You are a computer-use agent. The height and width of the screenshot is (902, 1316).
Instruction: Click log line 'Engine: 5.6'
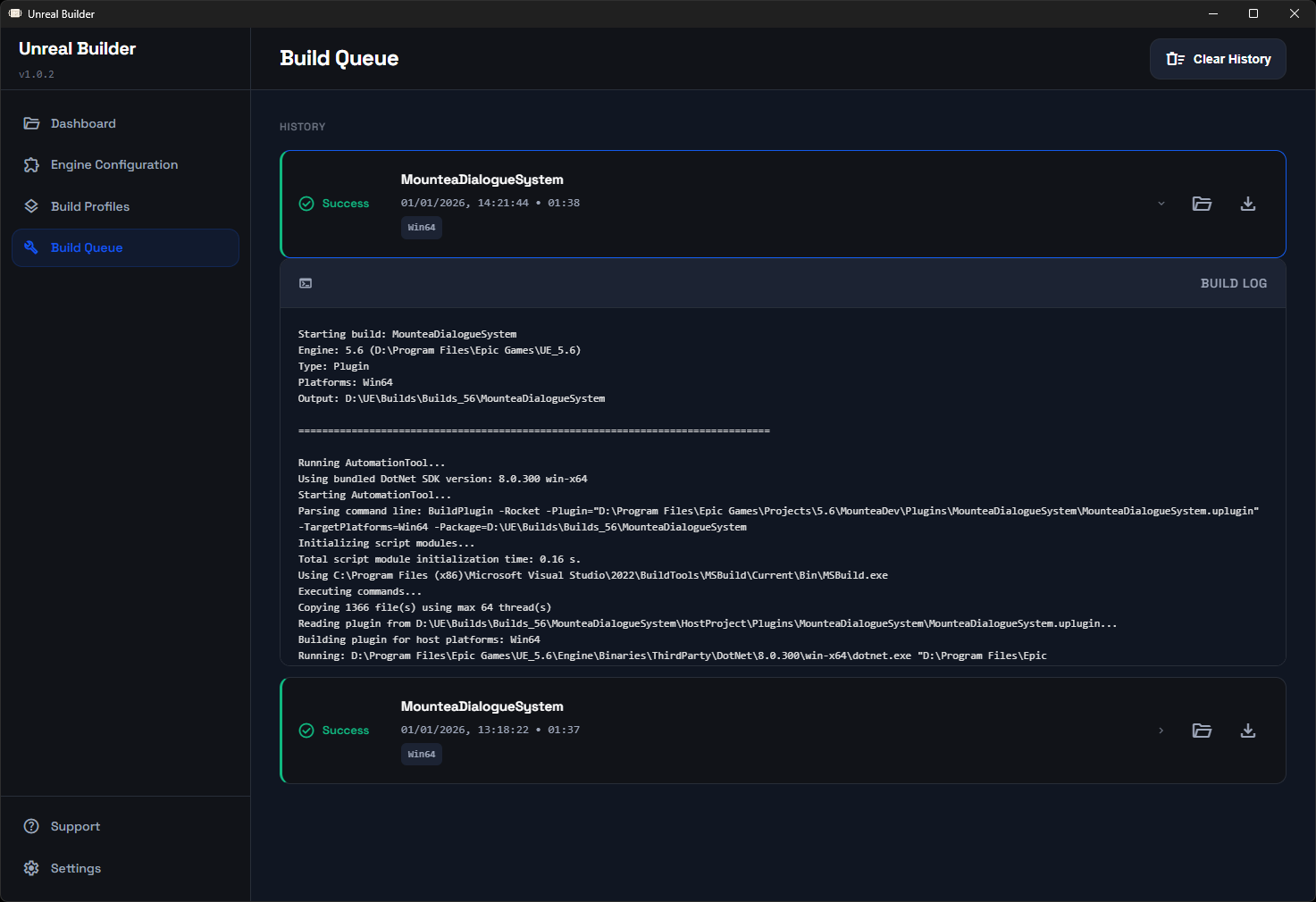tap(440, 350)
